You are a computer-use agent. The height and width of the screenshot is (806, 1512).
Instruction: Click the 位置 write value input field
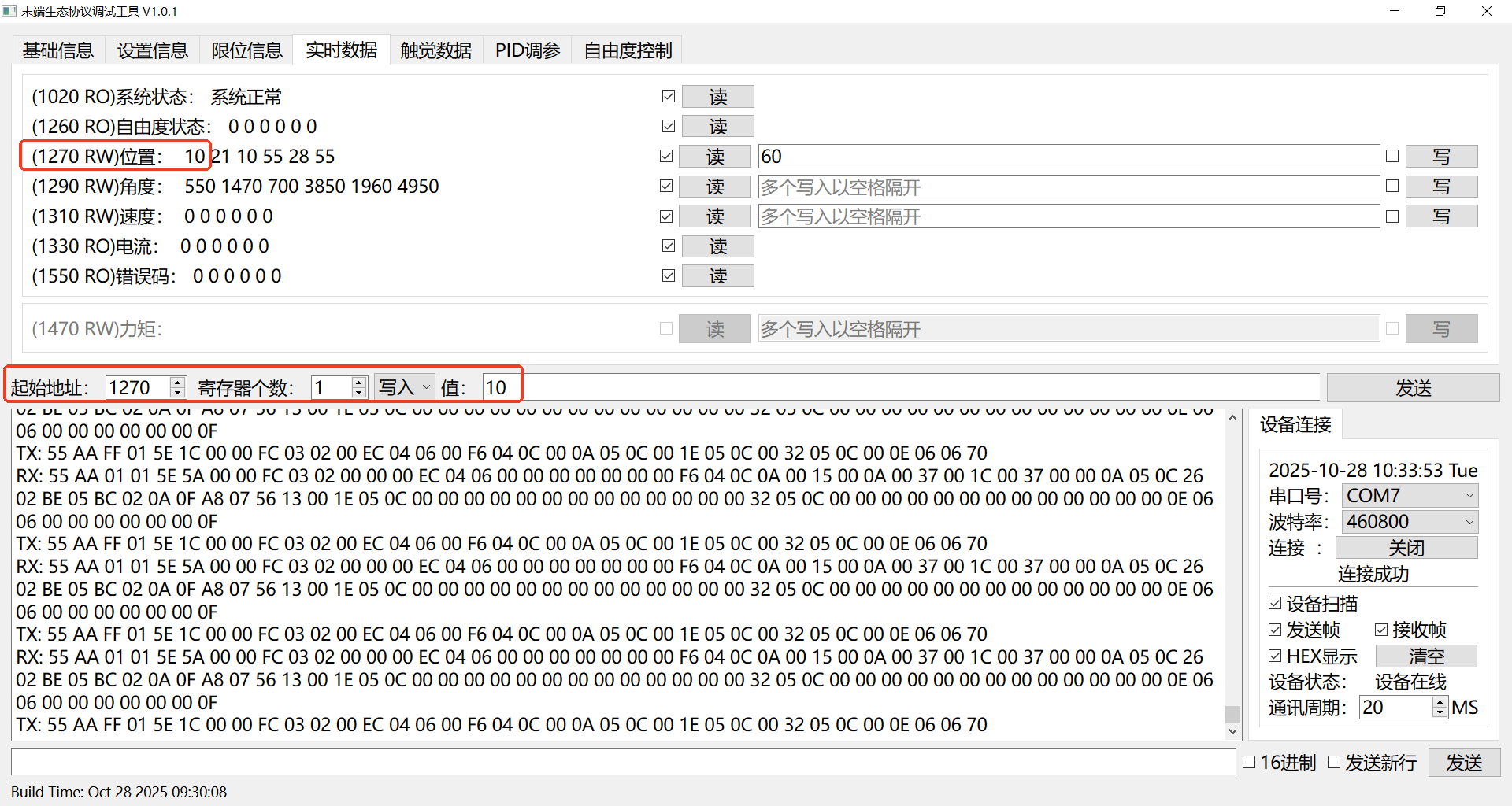pos(1068,157)
